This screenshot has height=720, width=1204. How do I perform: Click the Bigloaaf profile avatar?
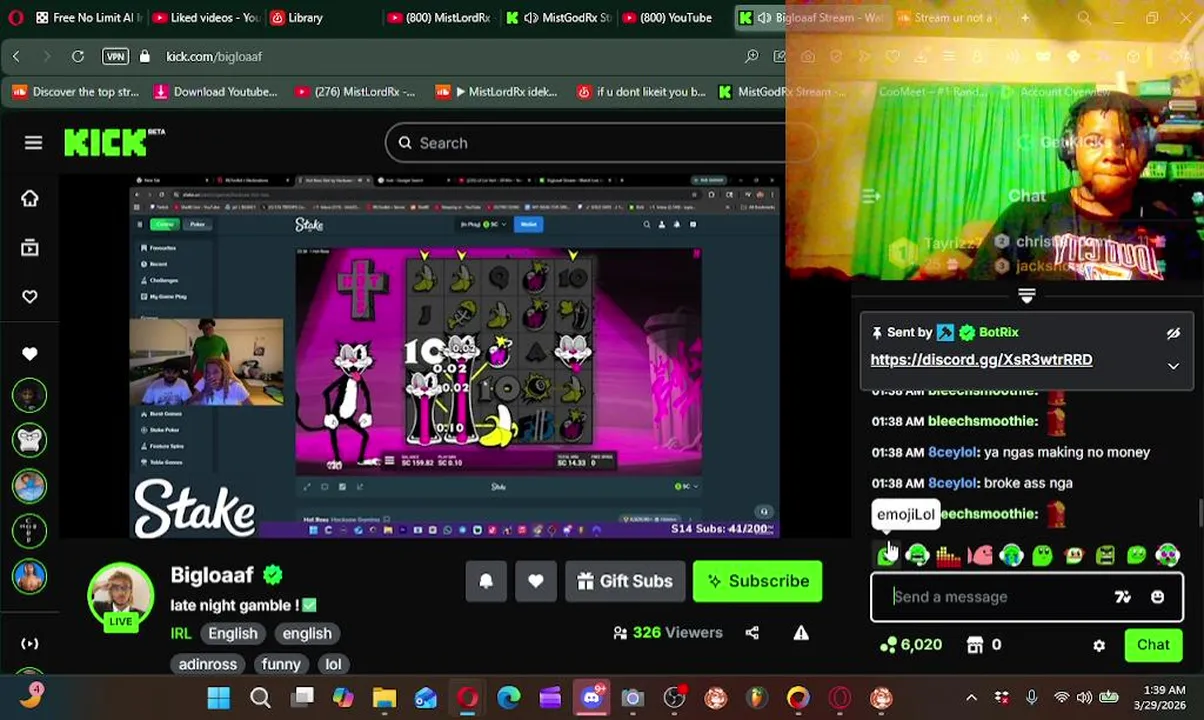pyautogui.click(x=121, y=597)
